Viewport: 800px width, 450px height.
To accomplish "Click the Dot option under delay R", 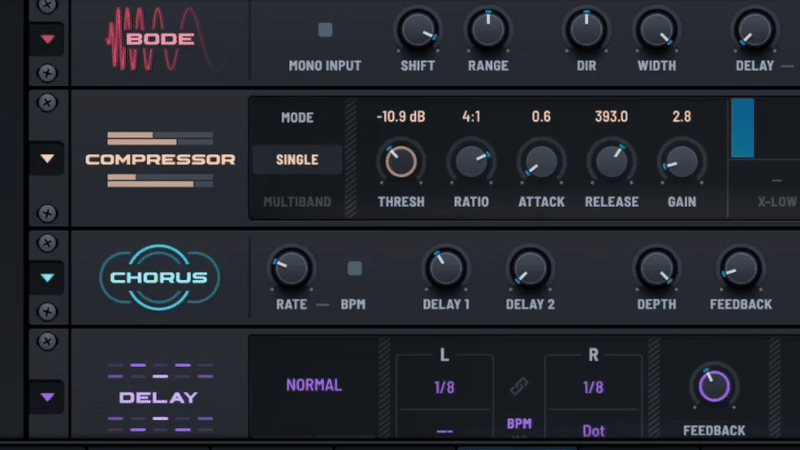I will (593, 431).
